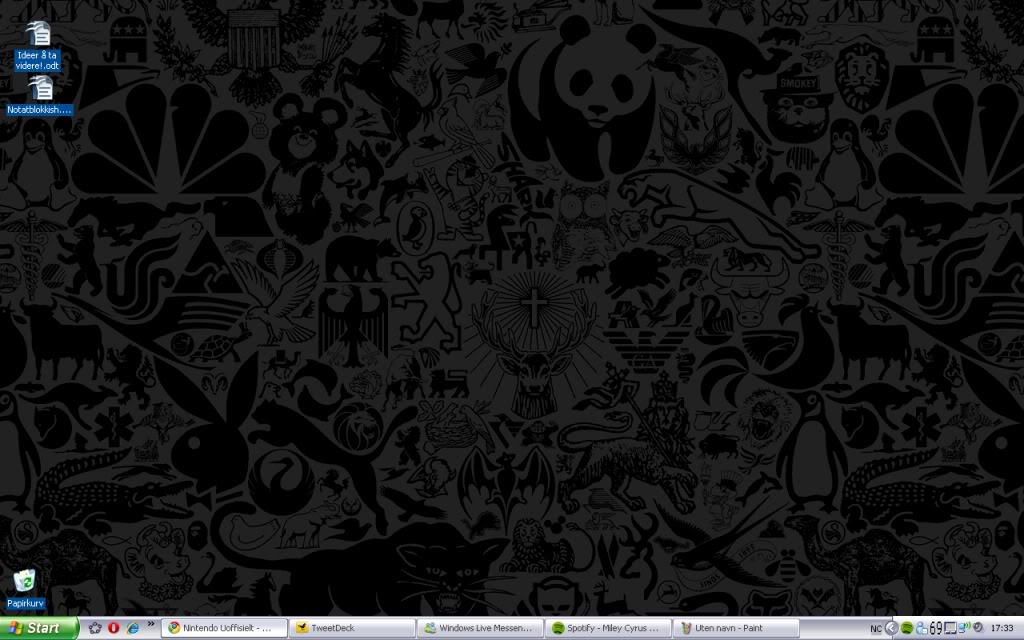
Task: Click the NC language bar indicator
Action: (x=876, y=629)
